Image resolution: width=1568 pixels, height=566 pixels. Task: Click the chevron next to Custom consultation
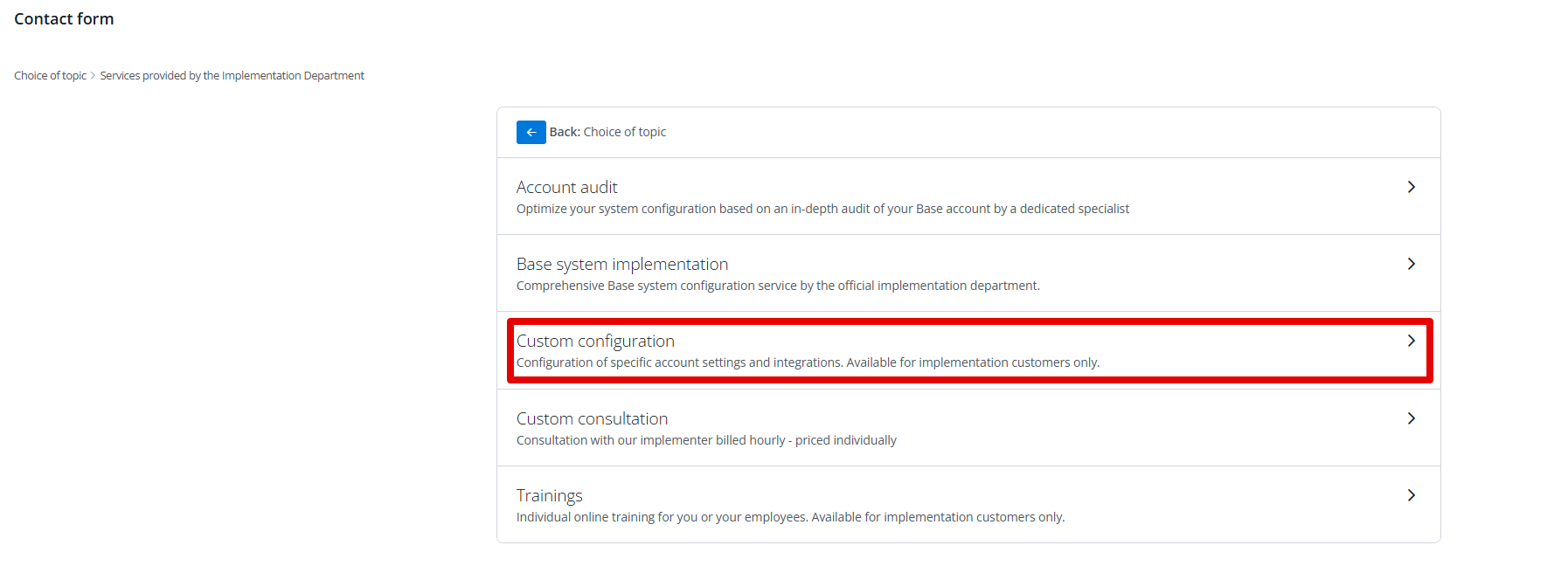pos(1411,418)
